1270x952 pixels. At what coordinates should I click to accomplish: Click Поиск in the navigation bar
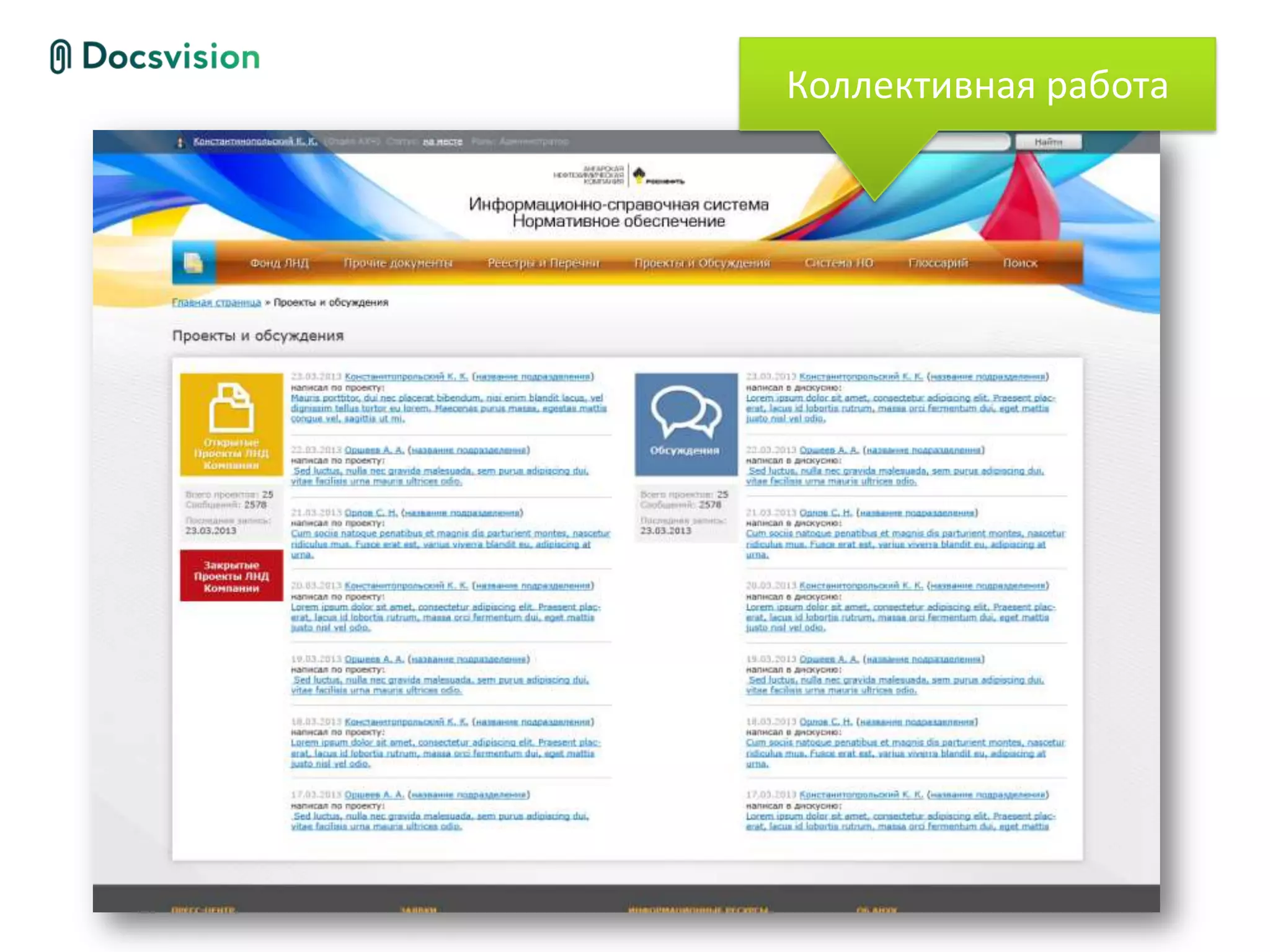tap(1020, 263)
